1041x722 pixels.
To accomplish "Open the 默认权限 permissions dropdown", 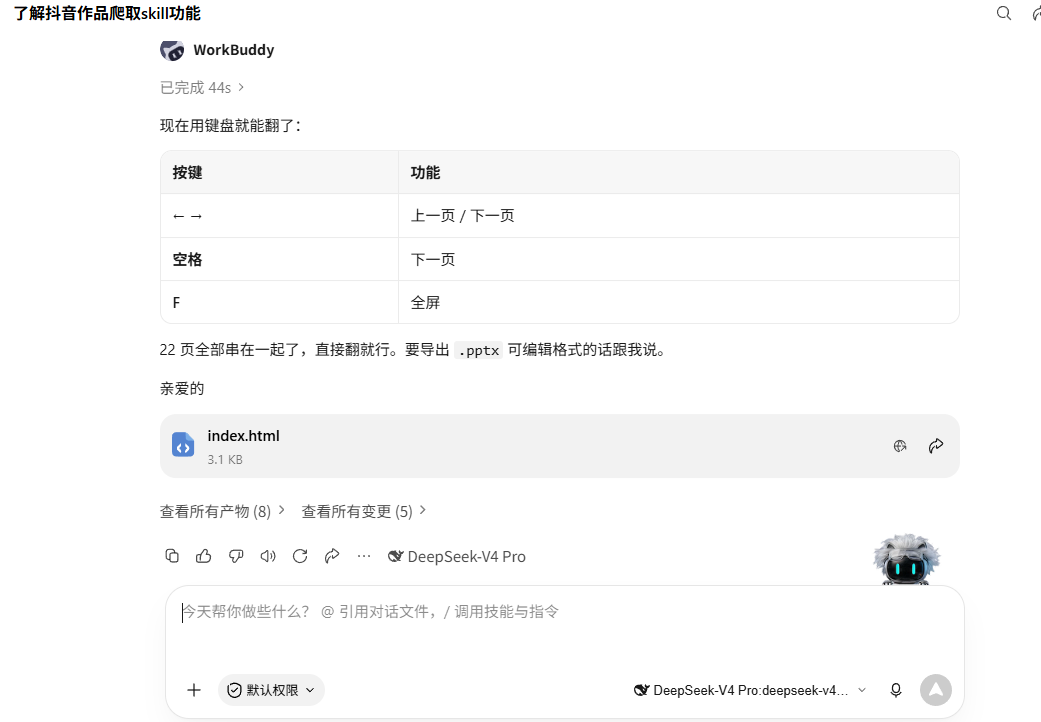I will pyautogui.click(x=271, y=690).
